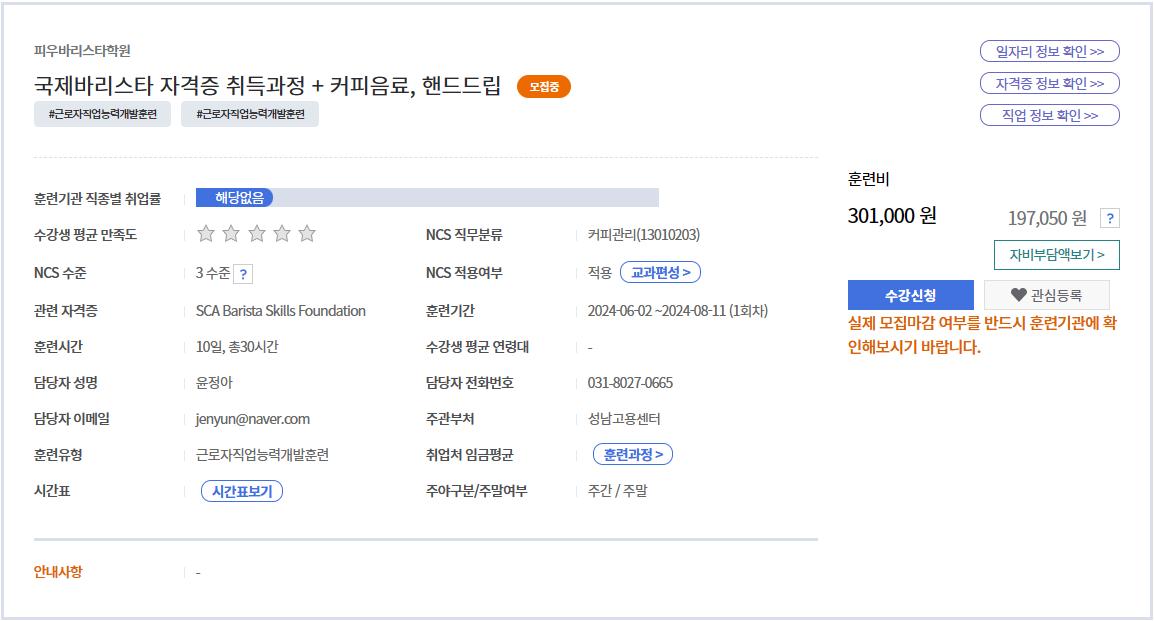Open the 일자리 정보 확인 link
The image size is (1154, 621).
(x=1049, y=52)
